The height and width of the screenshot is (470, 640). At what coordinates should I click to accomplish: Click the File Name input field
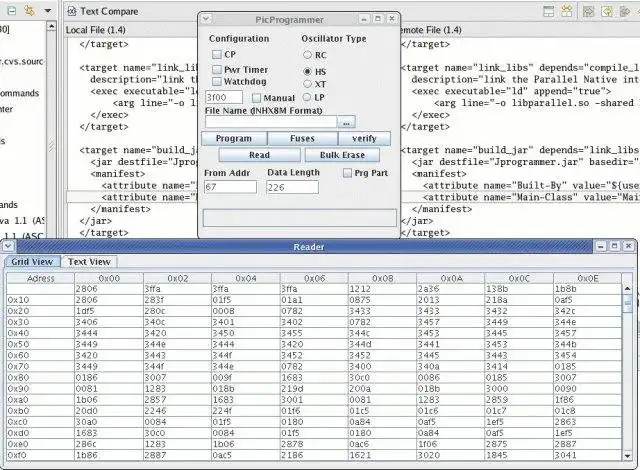pyautogui.click(x=271, y=122)
